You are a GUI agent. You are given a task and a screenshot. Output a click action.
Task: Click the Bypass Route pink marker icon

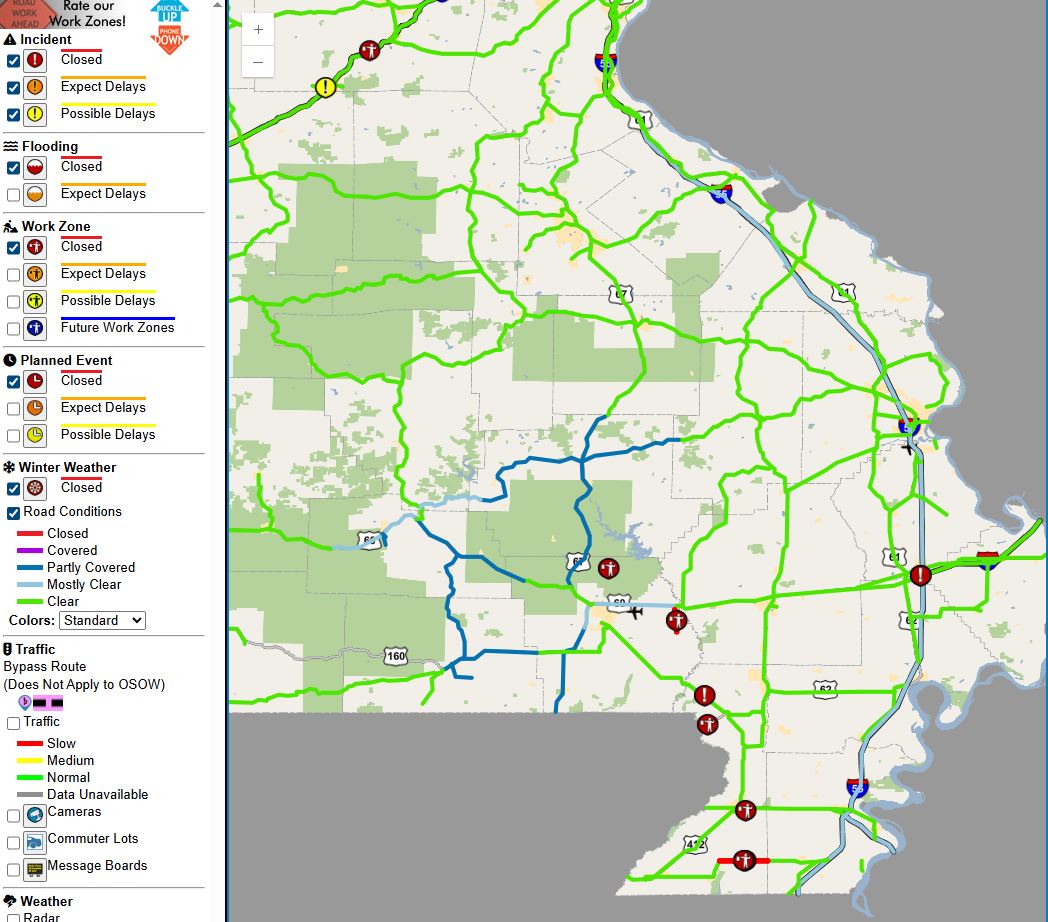click(x=25, y=702)
